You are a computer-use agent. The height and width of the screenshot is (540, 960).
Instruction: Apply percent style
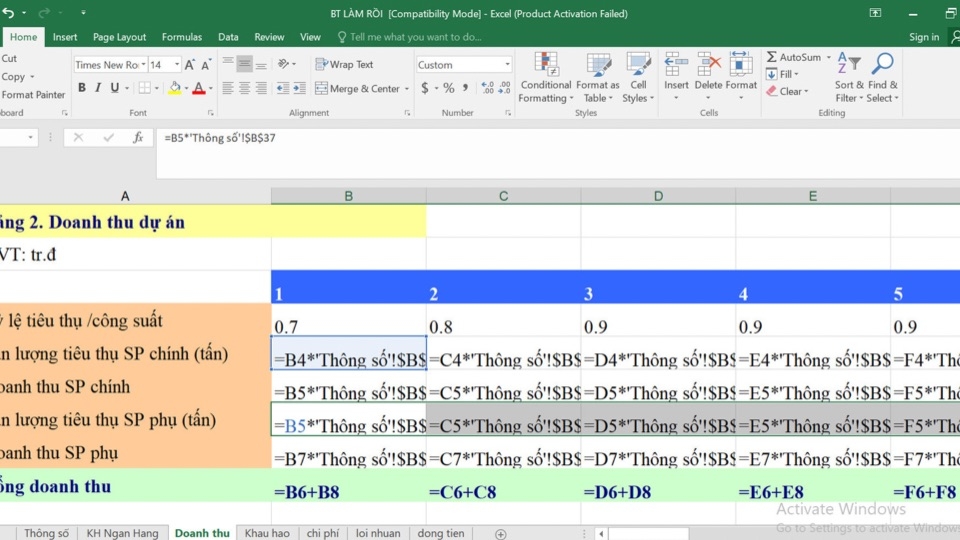pos(449,88)
